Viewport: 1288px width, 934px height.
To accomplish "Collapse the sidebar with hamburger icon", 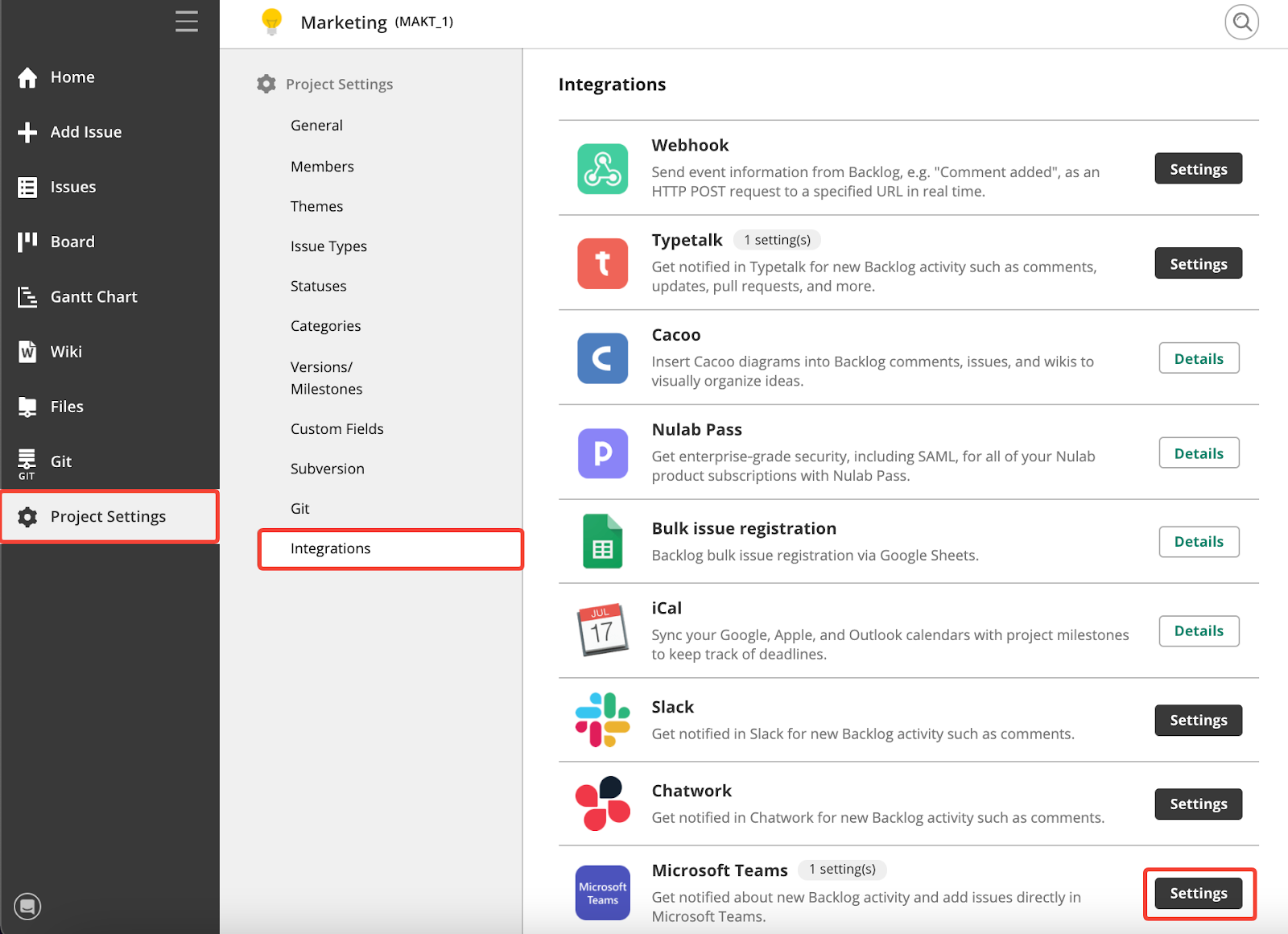I will tap(187, 21).
